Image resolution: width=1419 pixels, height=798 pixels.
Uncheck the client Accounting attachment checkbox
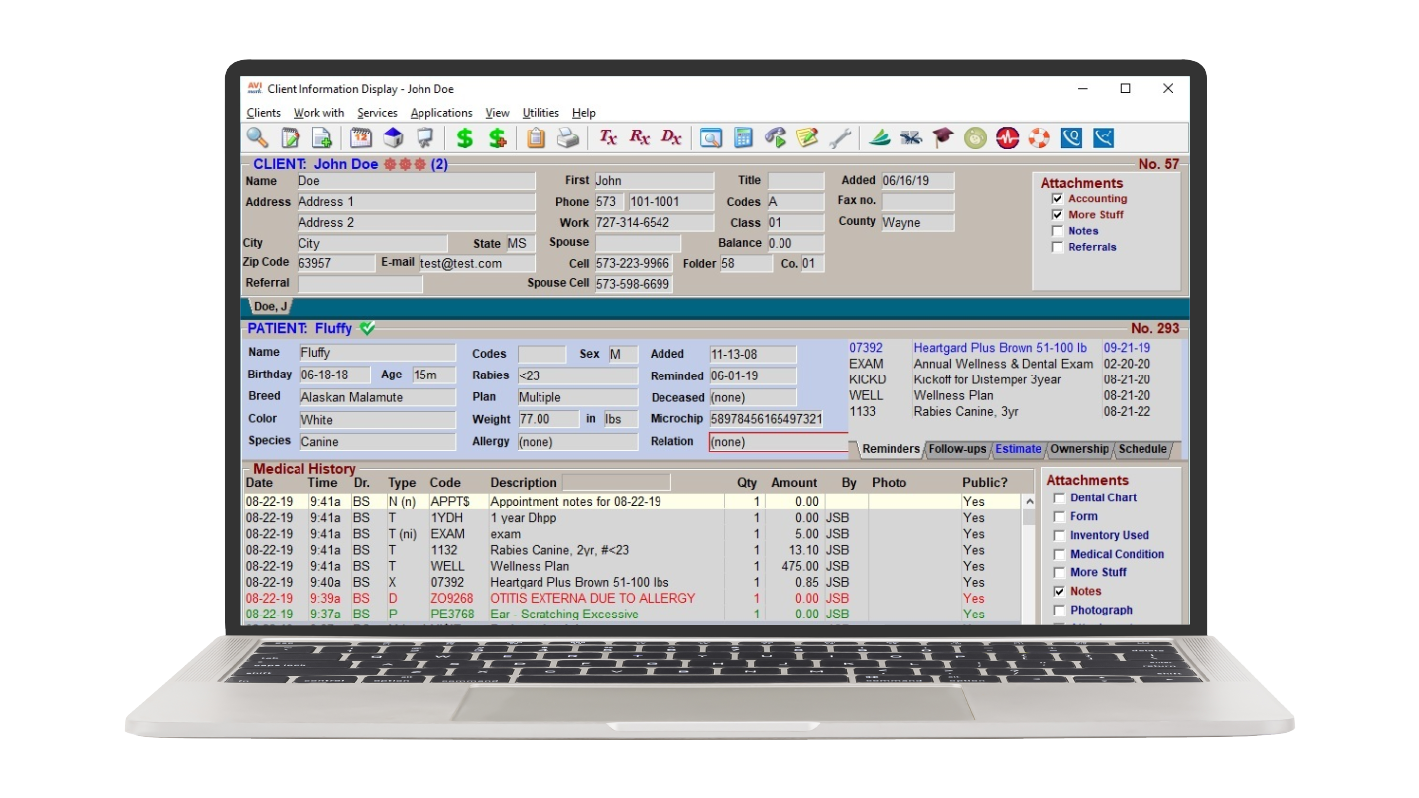(x=1058, y=199)
